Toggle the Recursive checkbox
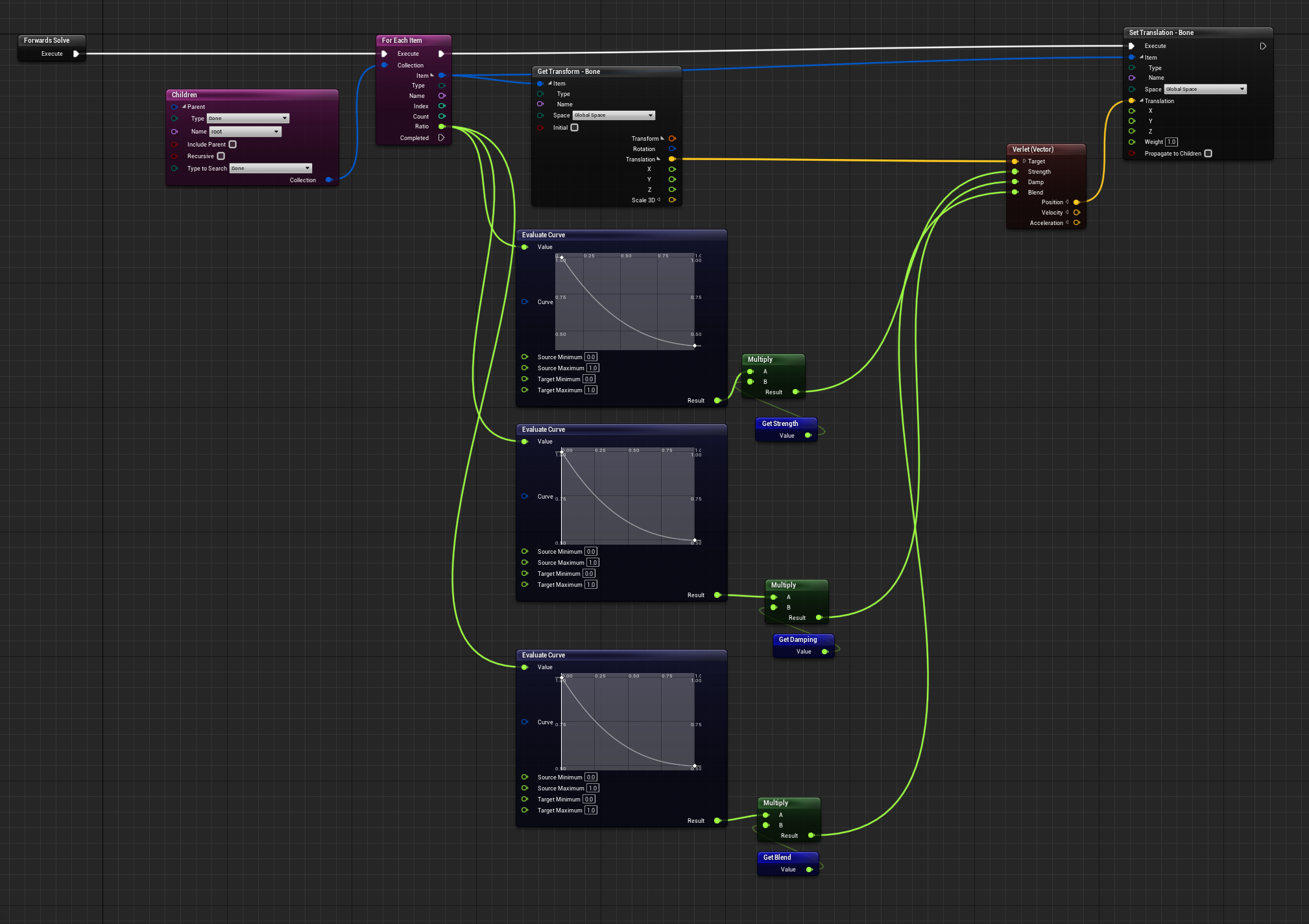The height and width of the screenshot is (924, 1309). pos(221,156)
